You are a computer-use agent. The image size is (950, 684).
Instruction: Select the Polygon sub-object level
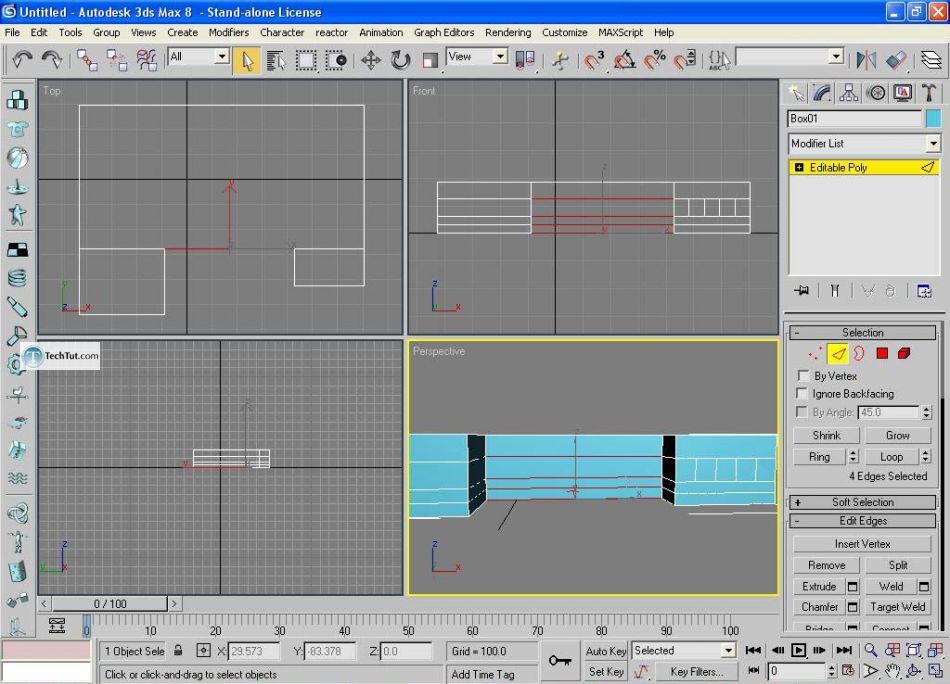pos(882,353)
